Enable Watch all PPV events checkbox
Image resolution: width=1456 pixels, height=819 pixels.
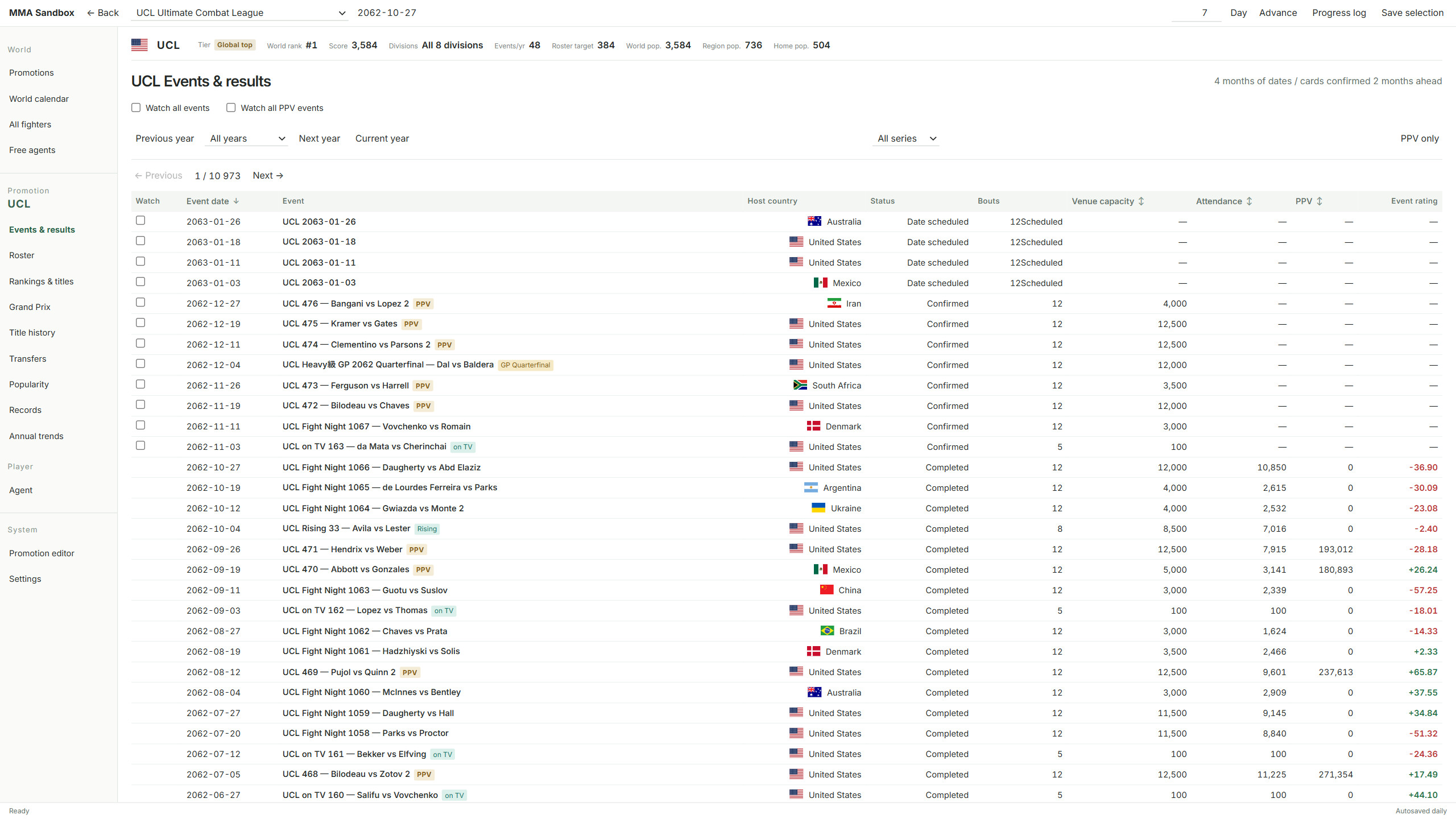pyautogui.click(x=231, y=107)
